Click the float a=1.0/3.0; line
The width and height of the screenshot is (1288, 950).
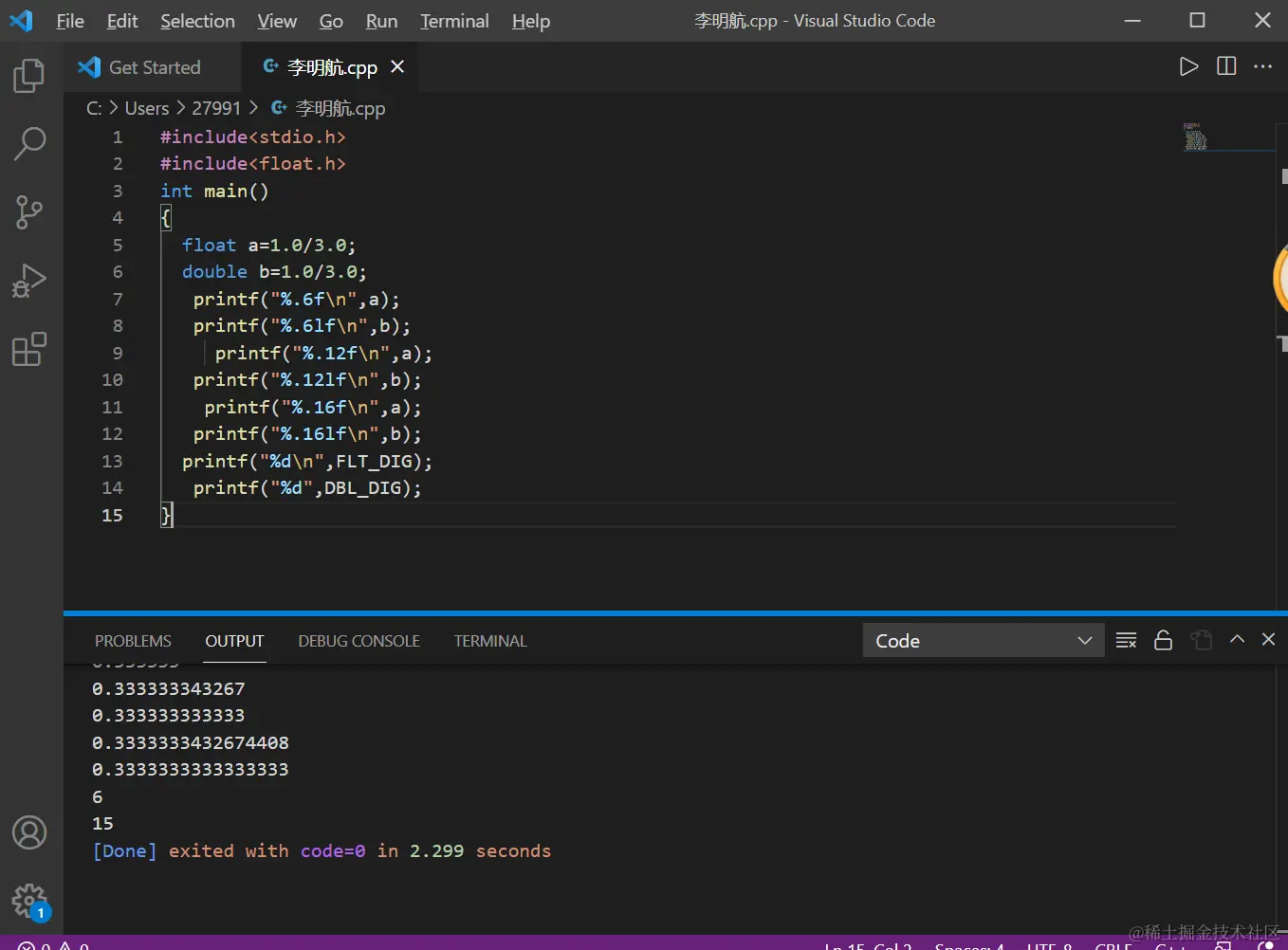pos(268,245)
